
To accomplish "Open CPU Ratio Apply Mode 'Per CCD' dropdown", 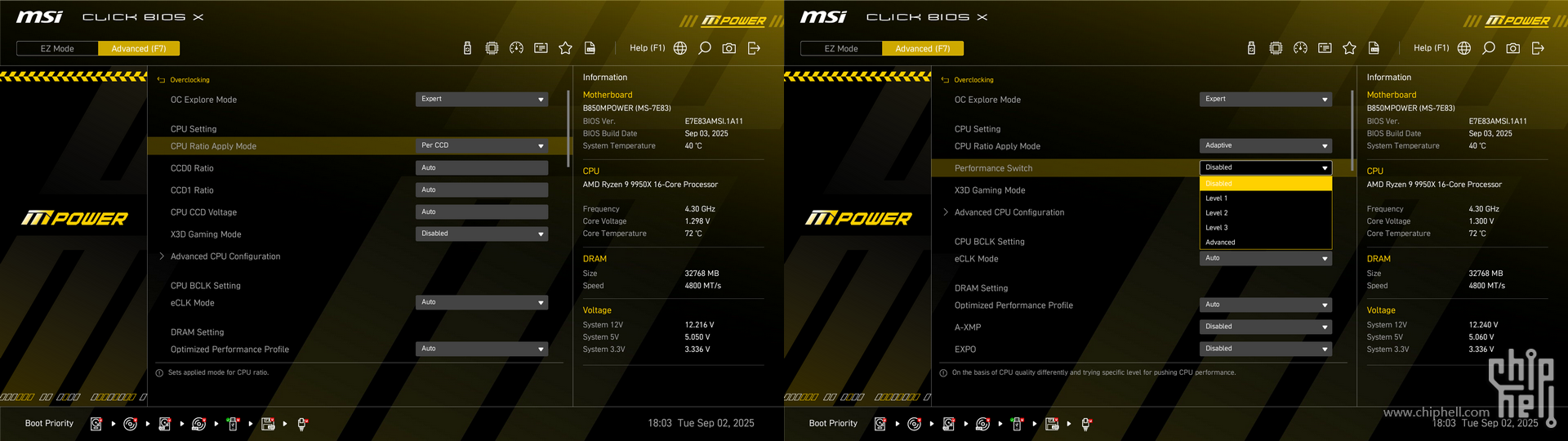I will coord(482,146).
